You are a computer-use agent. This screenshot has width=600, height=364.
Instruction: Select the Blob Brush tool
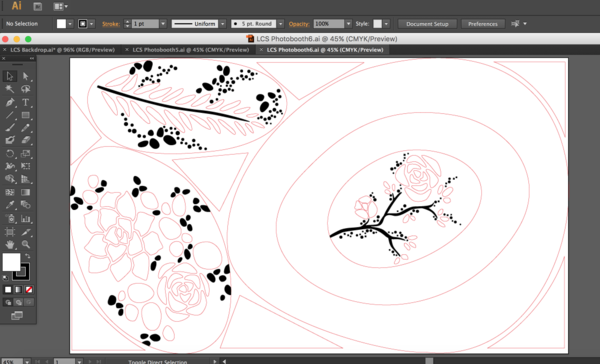coord(10,140)
